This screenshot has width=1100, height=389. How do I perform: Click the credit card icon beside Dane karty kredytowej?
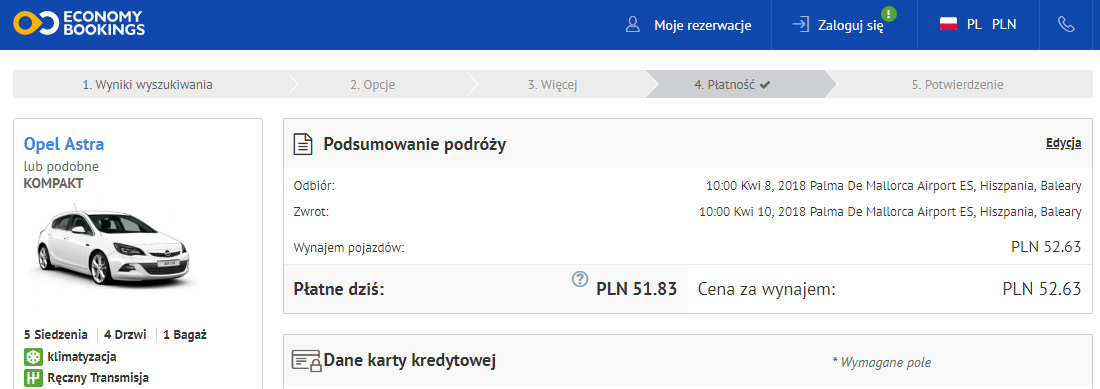[307, 361]
